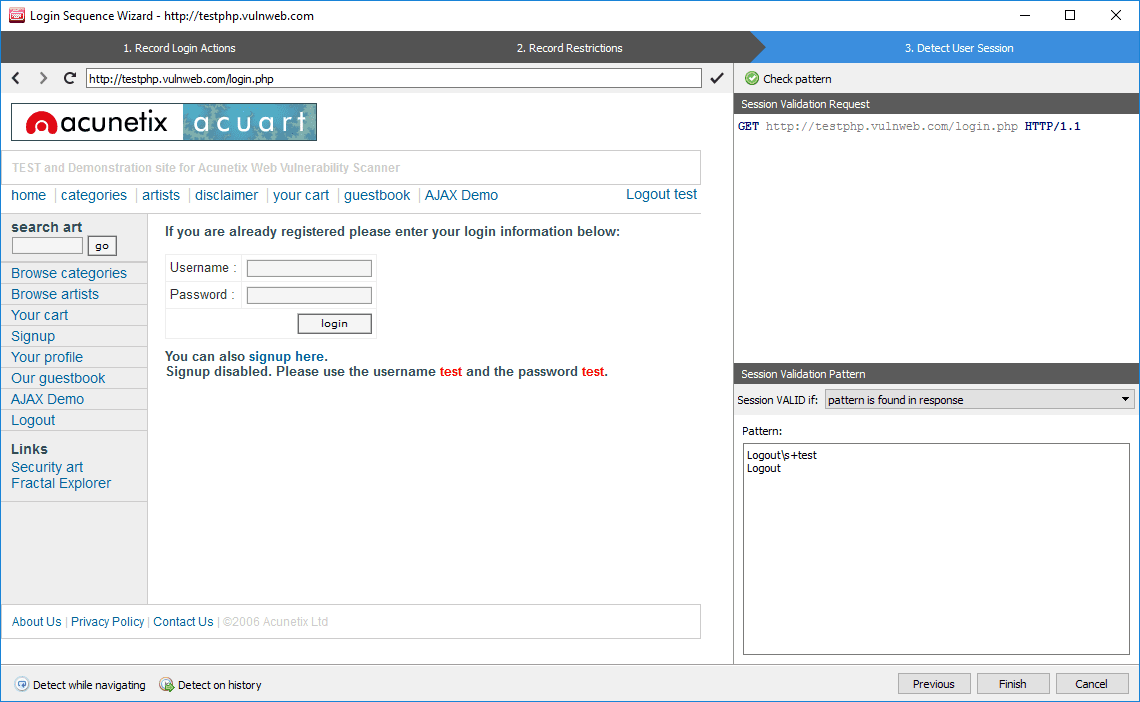This screenshot has height=702, width=1140.
Task: Click the browser back arrow icon
Action: coord(16,78)
